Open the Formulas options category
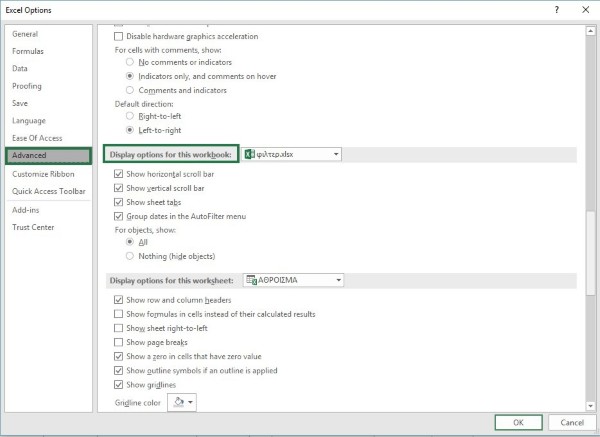 click(x=28, y=51)
